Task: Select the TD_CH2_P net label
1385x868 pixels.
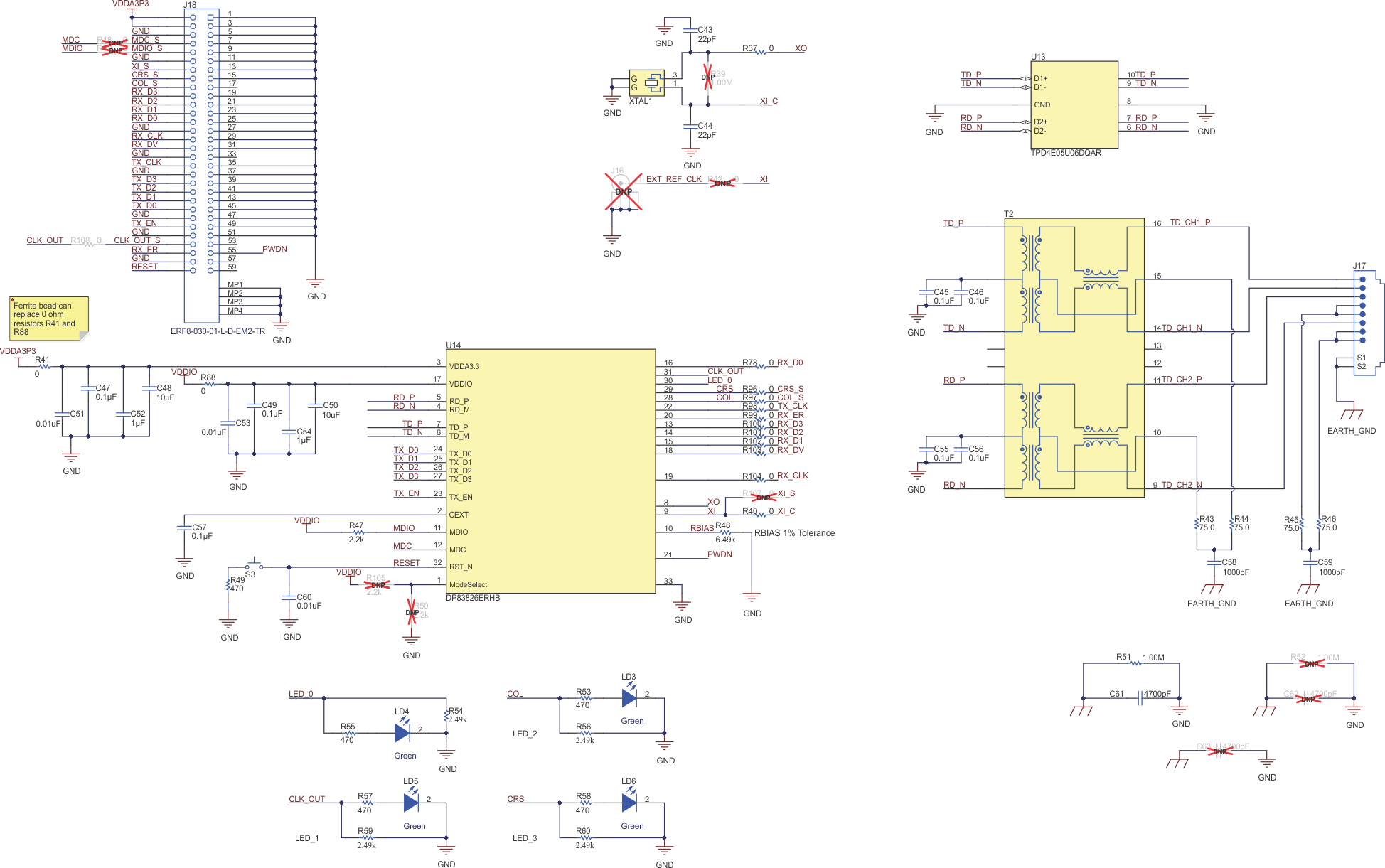Action: [1181, 380]
